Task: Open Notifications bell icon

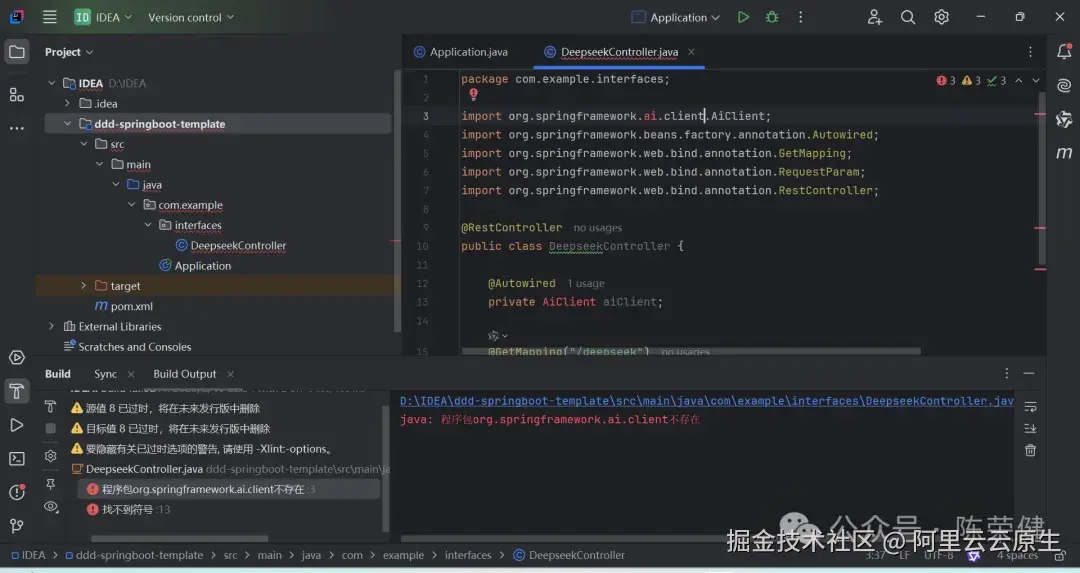Action: [1063, 52]
